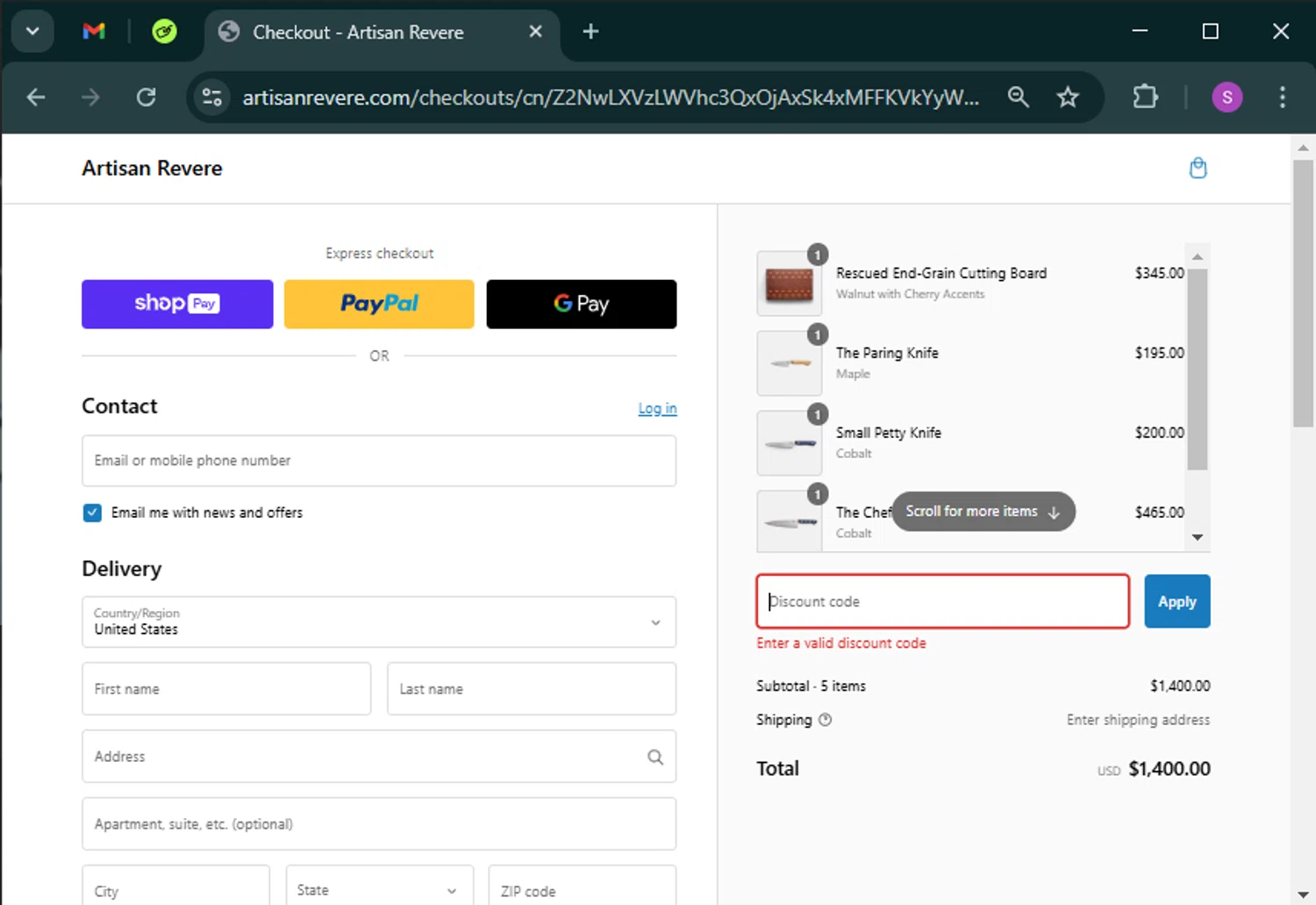Pay with Shop Pay
Screen dimensions: 1316x905
tap(177, 304)
